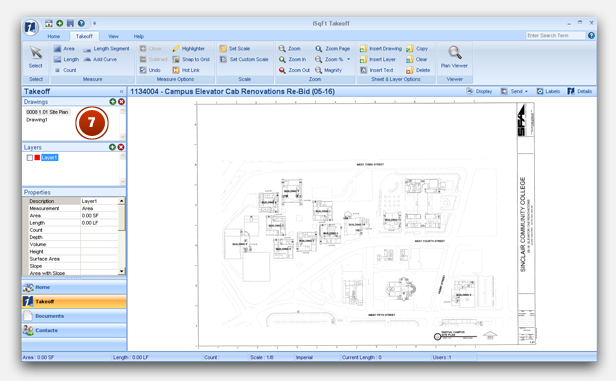Activate the Magnify tool
Image resolution: width=616 pixels, height=381 pixels.
pyautogui.click(x=328, y=70)
